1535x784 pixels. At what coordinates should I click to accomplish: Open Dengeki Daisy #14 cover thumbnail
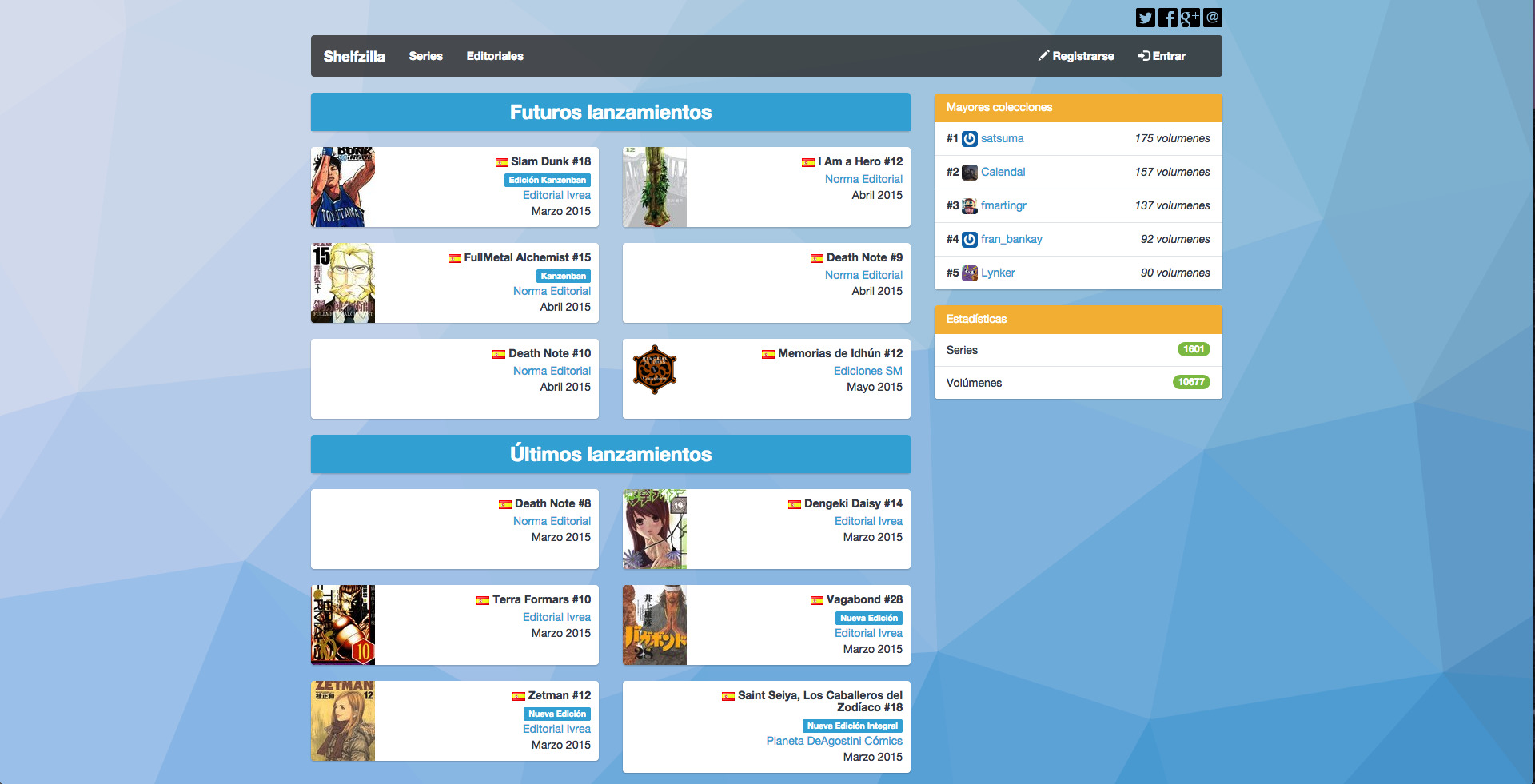pyautogui.click(x=655, y=529)
